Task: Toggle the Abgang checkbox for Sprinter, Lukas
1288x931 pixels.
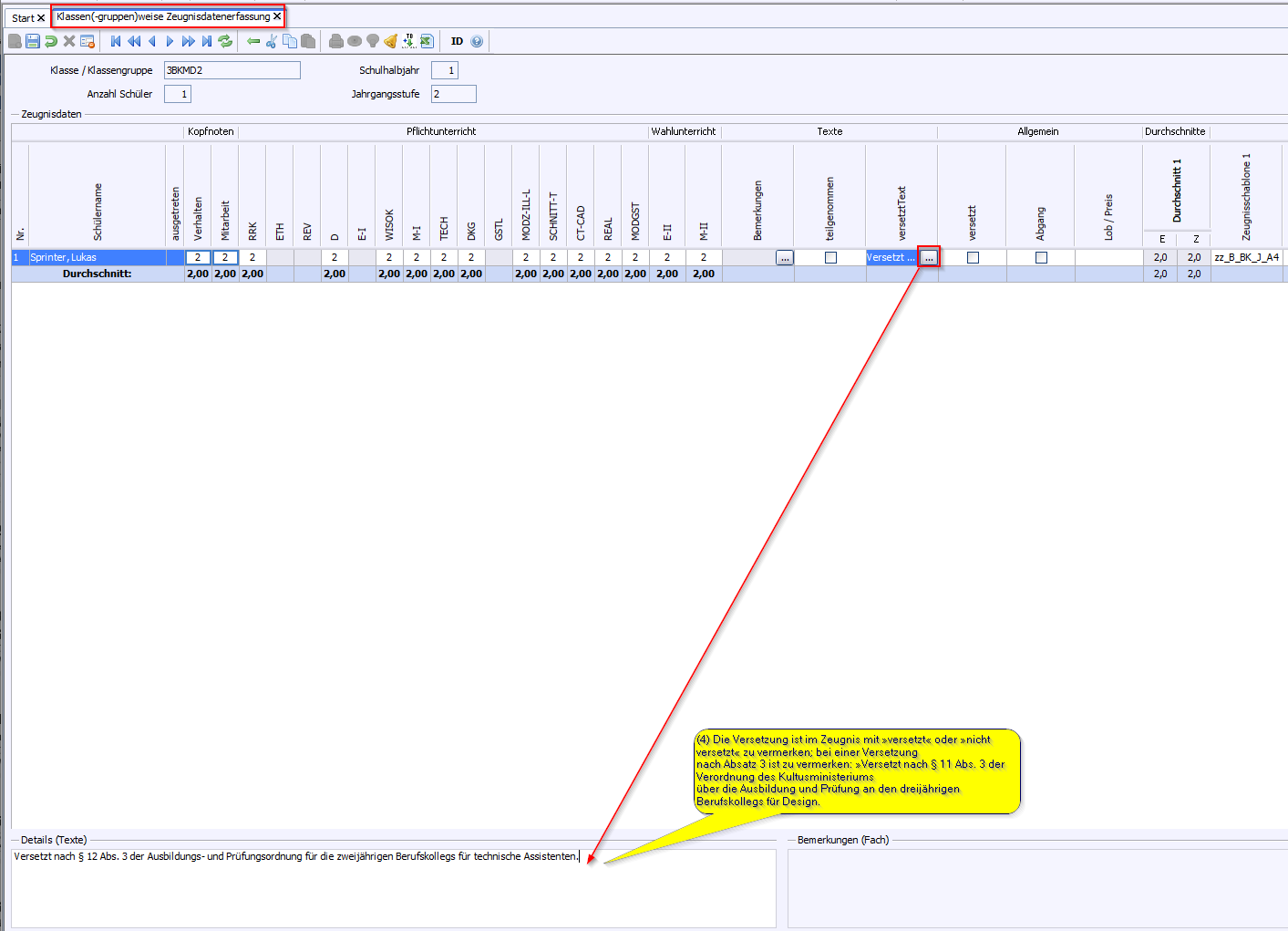Action: click(x=1041, y=258)
